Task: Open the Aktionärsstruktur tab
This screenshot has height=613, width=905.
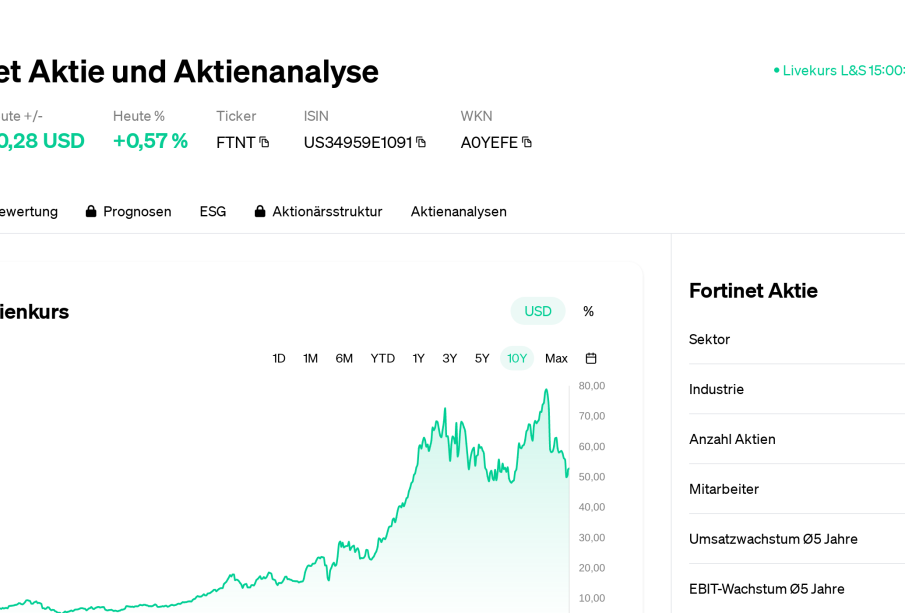Action: (x=327, y=211)
